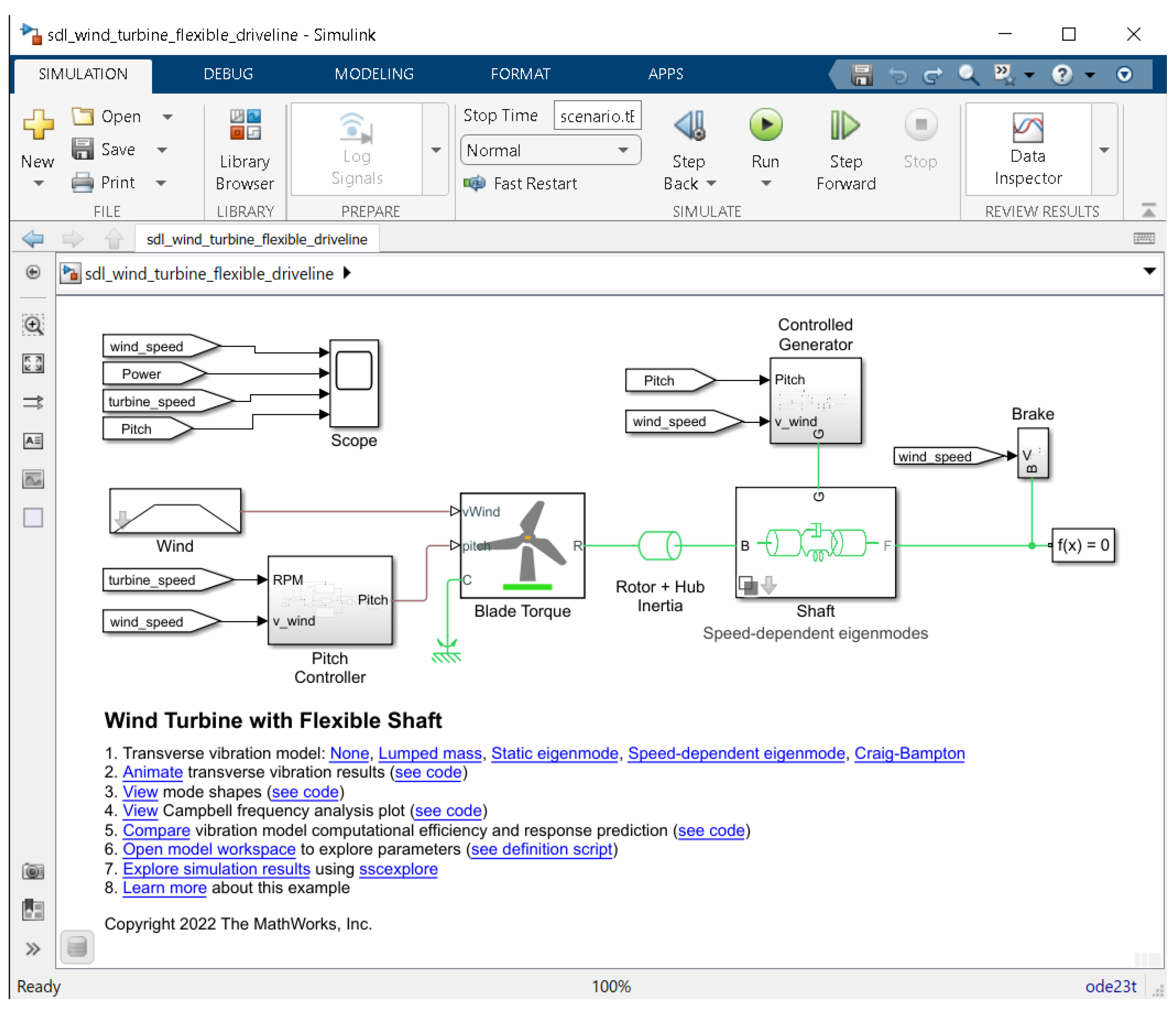Viewport: 1176px width, 1013px height.
Task: Collapse the toolstrip using the arrow
Action: click(1148, 210)
